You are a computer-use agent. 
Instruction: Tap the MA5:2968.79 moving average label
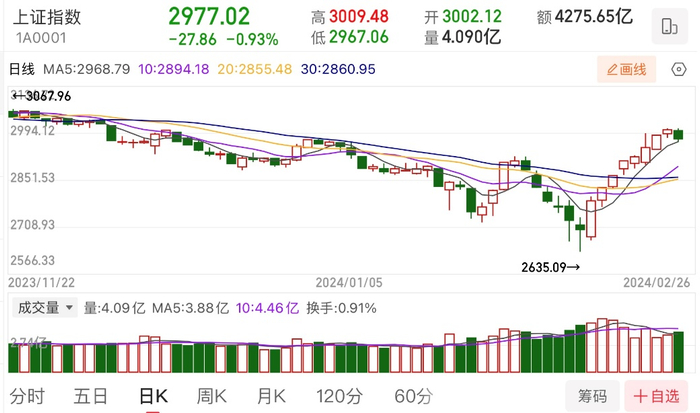click(87, 69)
